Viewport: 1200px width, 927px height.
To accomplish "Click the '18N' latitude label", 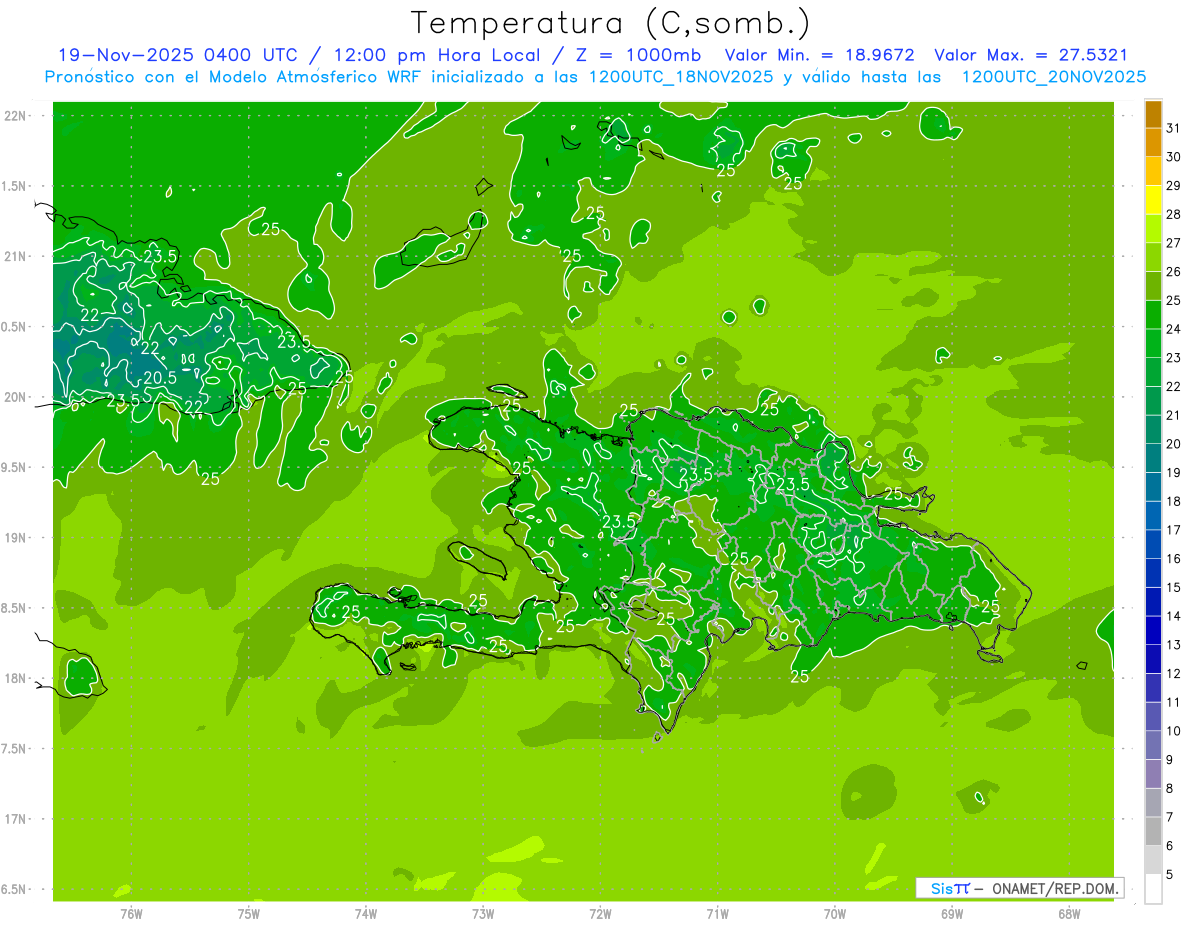I will [x=16, y=678].
